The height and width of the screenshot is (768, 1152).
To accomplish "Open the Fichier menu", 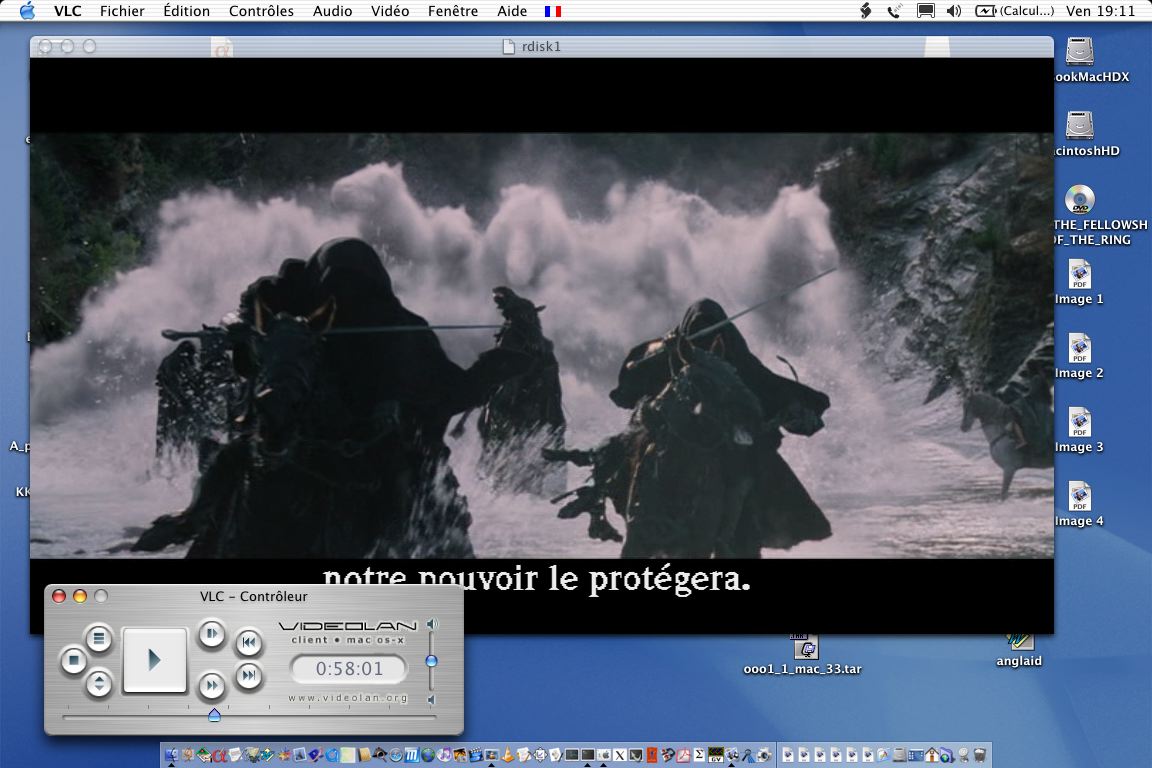I will 122,11.
